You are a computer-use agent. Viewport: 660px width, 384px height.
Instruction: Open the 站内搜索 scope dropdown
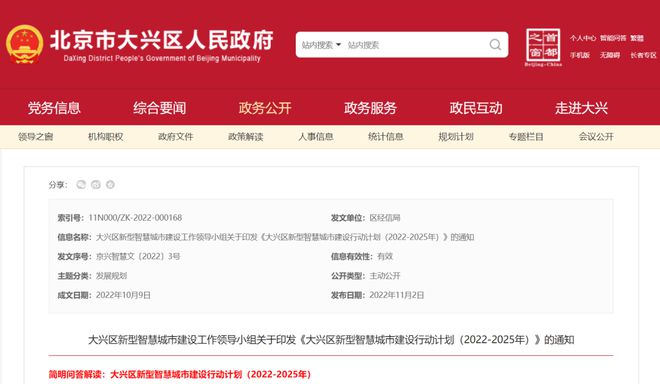321,45
